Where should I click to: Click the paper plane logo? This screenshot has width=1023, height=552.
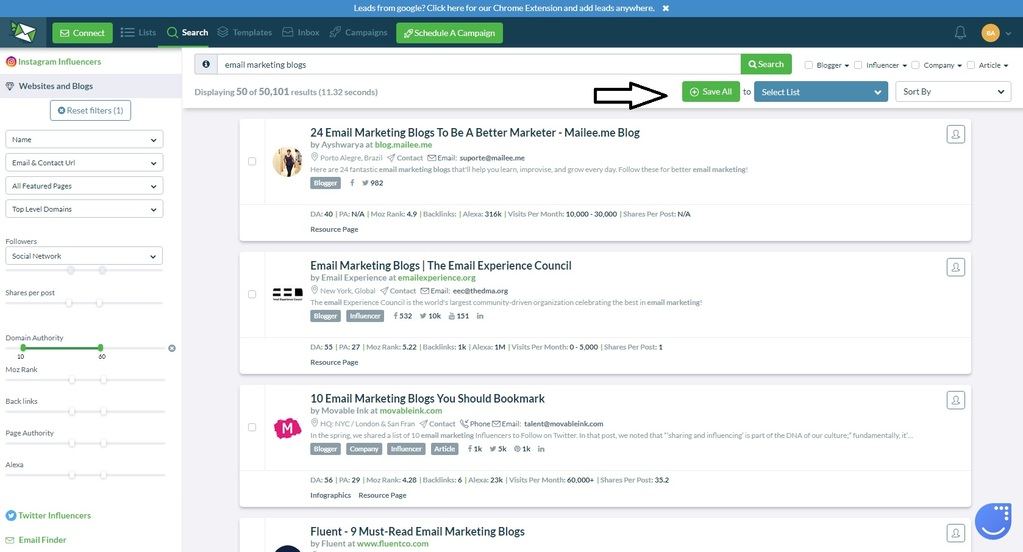[23, 33]
